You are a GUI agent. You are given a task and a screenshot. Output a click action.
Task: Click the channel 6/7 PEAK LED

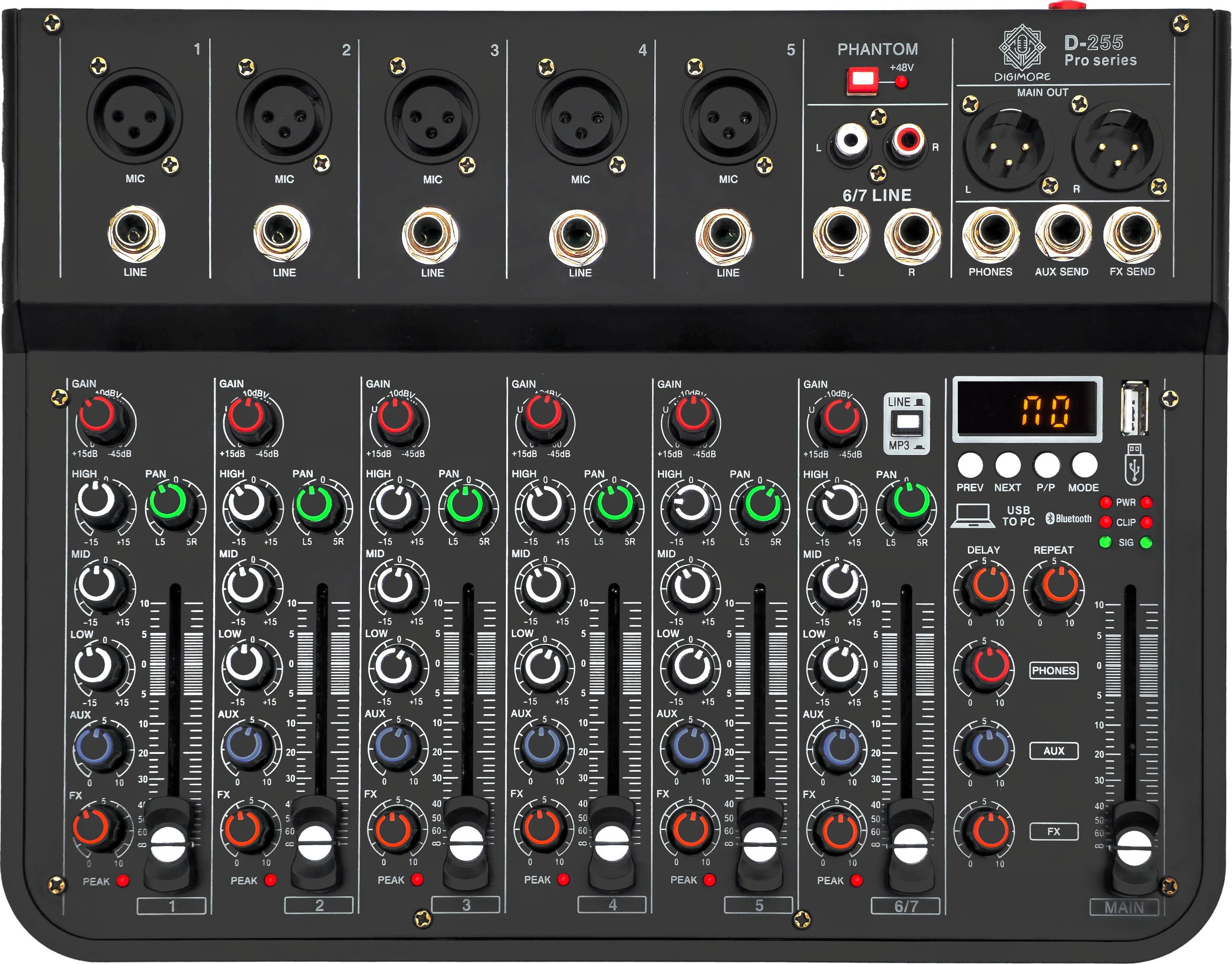coord(856,880)
